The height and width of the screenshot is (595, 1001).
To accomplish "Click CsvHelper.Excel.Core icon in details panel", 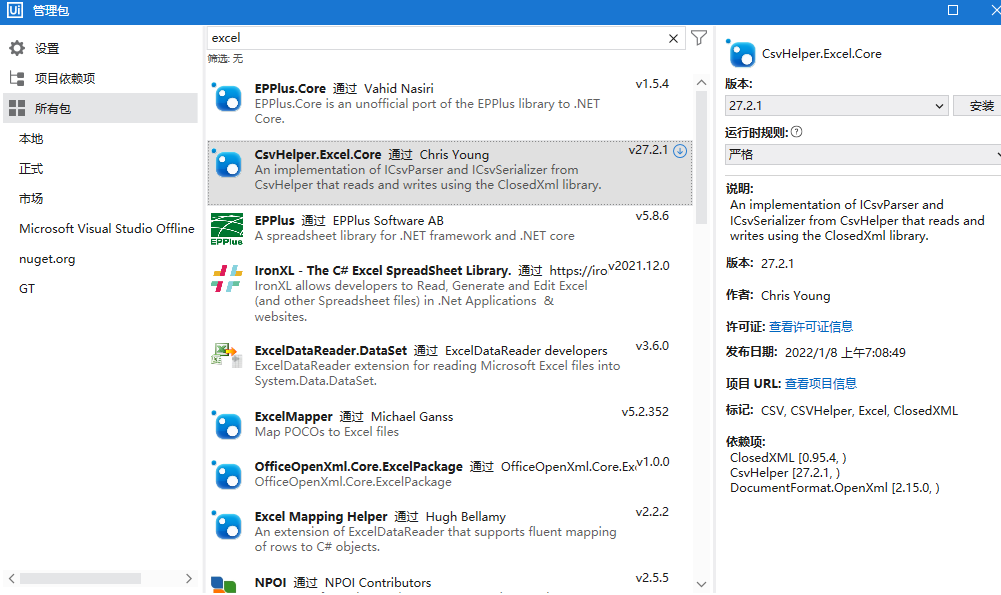I will [x=741, y=54].
